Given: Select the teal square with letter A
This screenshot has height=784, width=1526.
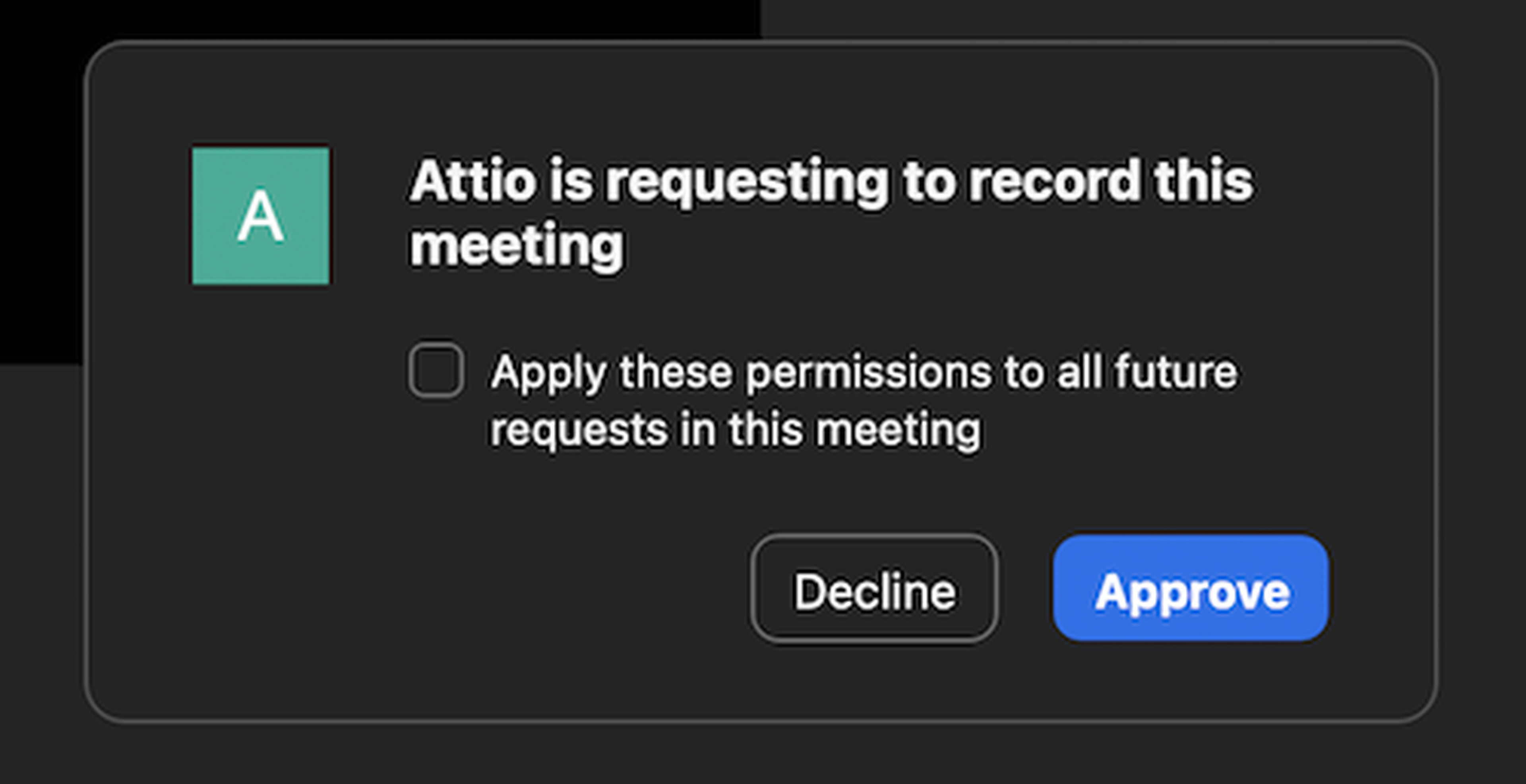Looking at the screenshot, I should tap(261, 216).
